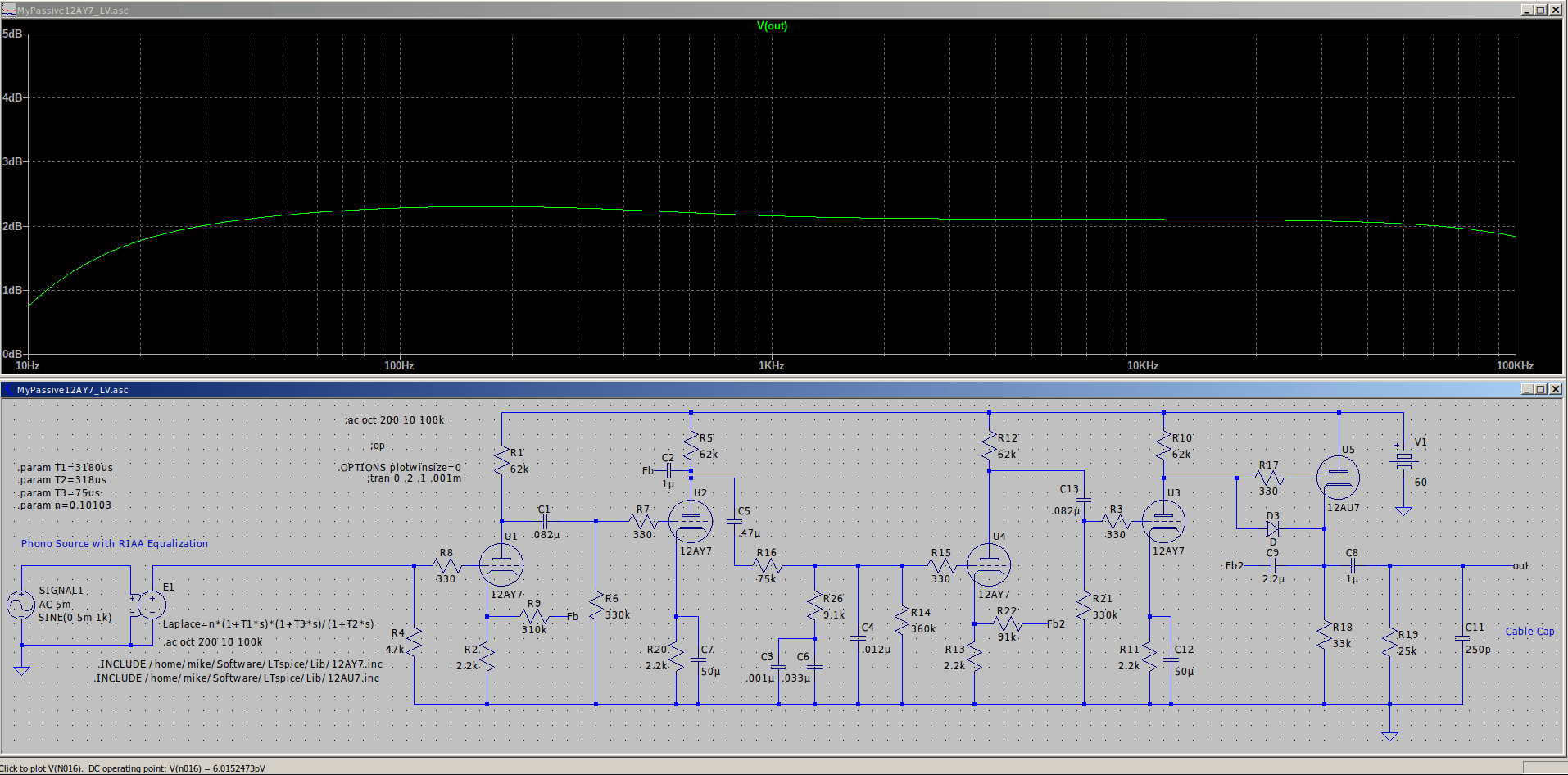Click the 100Hz frequency axis label
This screenshot has width=1568, height=775.
pyautogui.click(x=399, y=365)
